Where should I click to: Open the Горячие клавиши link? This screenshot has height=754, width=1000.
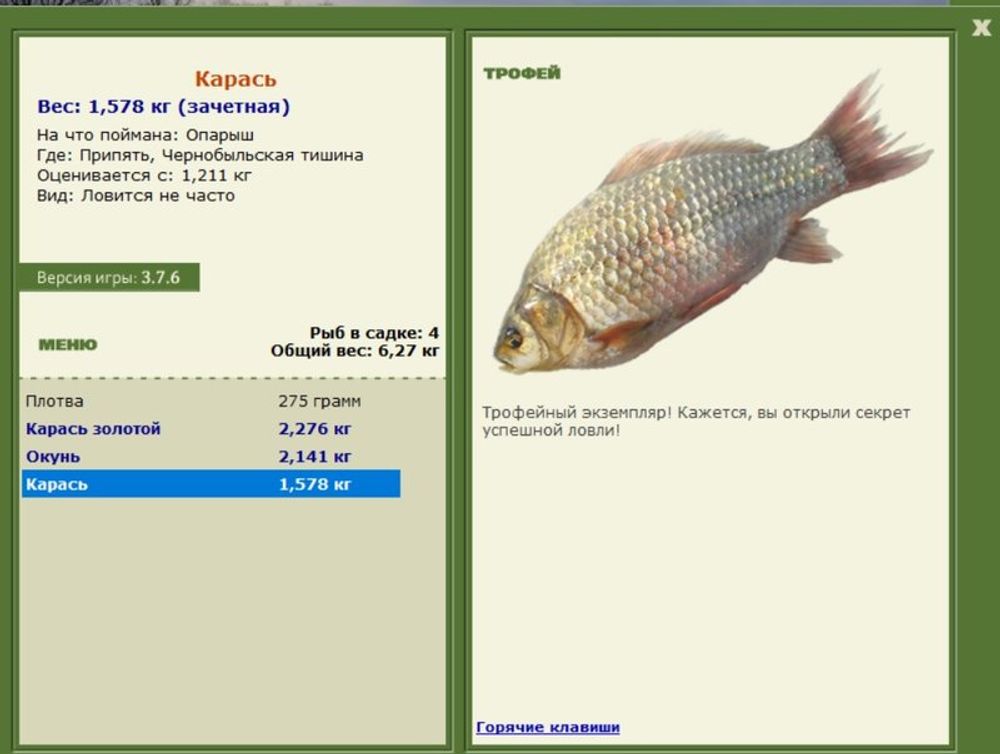(548, 727)
